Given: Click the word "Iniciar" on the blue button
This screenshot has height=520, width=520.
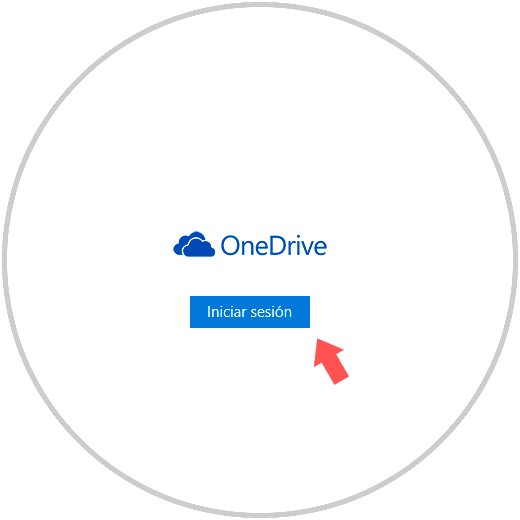Looking at the screenshot, I should 227,312.
